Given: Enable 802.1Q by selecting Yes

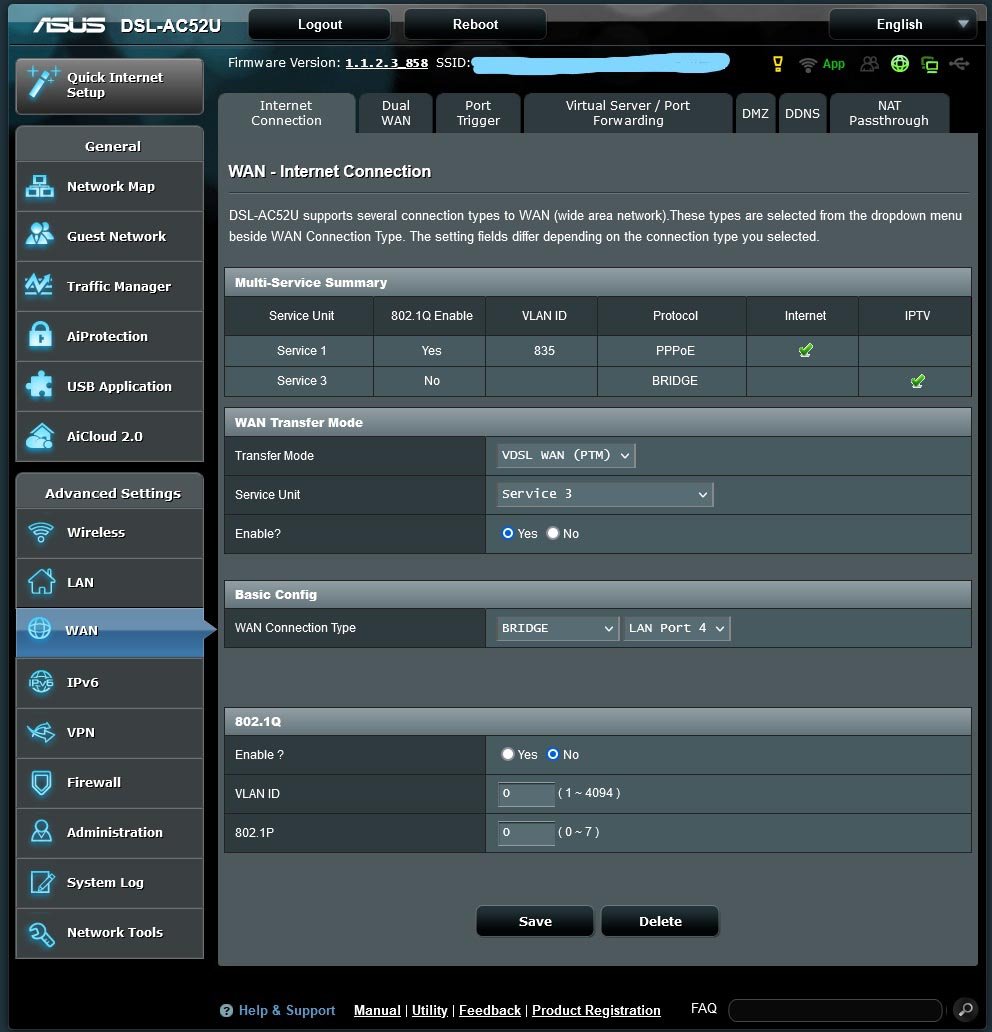Looking at the screenshot, I should [508, 754].
